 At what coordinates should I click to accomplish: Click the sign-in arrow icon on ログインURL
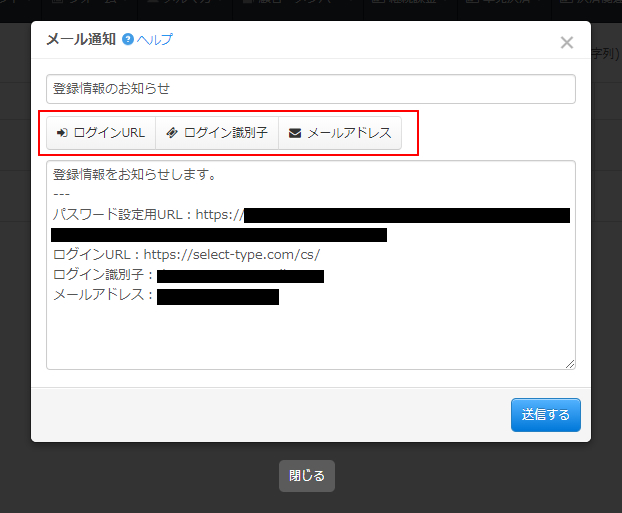click(x=61, y=133)
